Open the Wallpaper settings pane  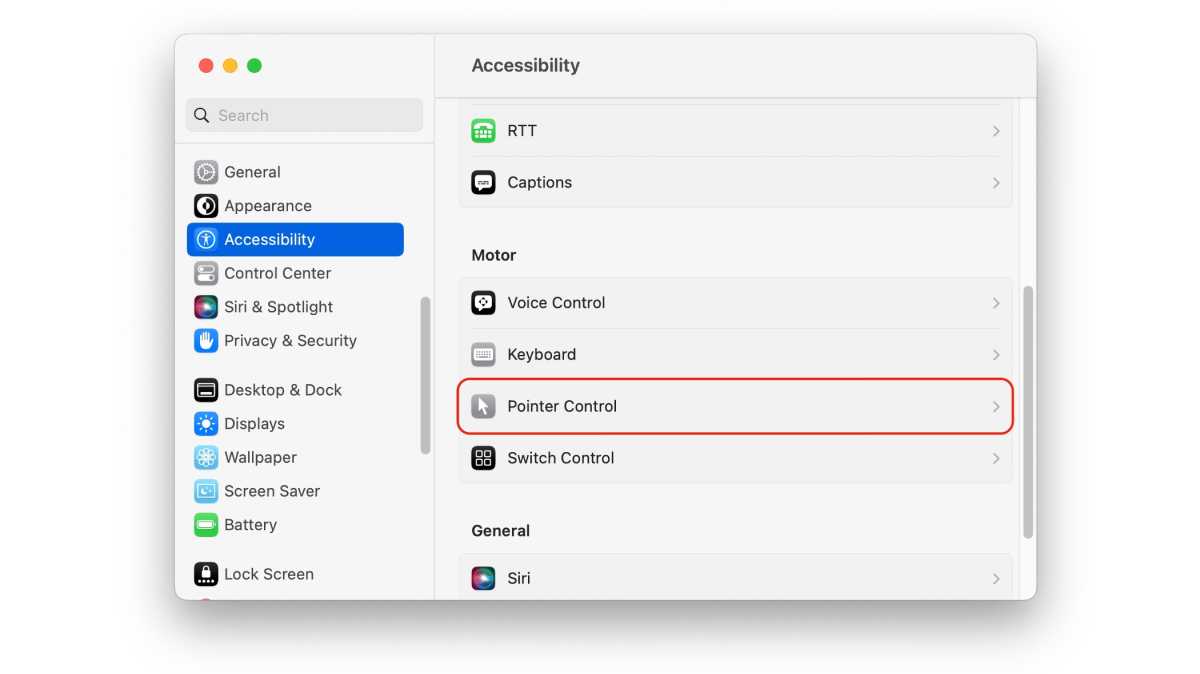tap(260, 457)
